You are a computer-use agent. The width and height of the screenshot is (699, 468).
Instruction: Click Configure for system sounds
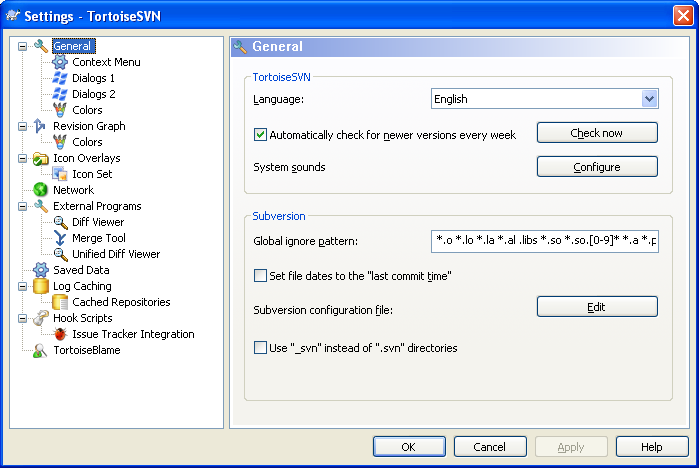(597, 167)
